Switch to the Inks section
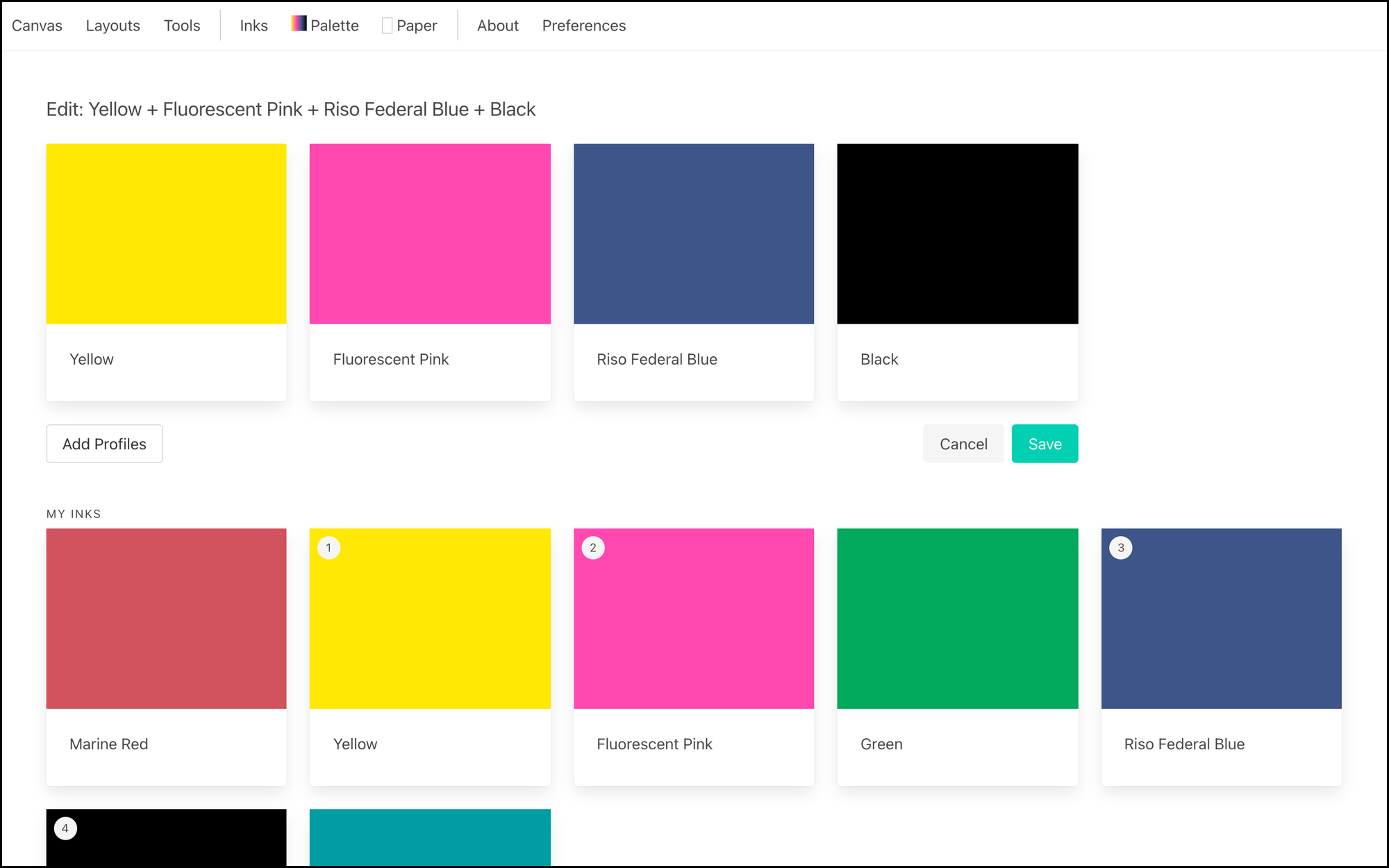The width and height of the screenshot is (1389, 868). pos(253,26)
